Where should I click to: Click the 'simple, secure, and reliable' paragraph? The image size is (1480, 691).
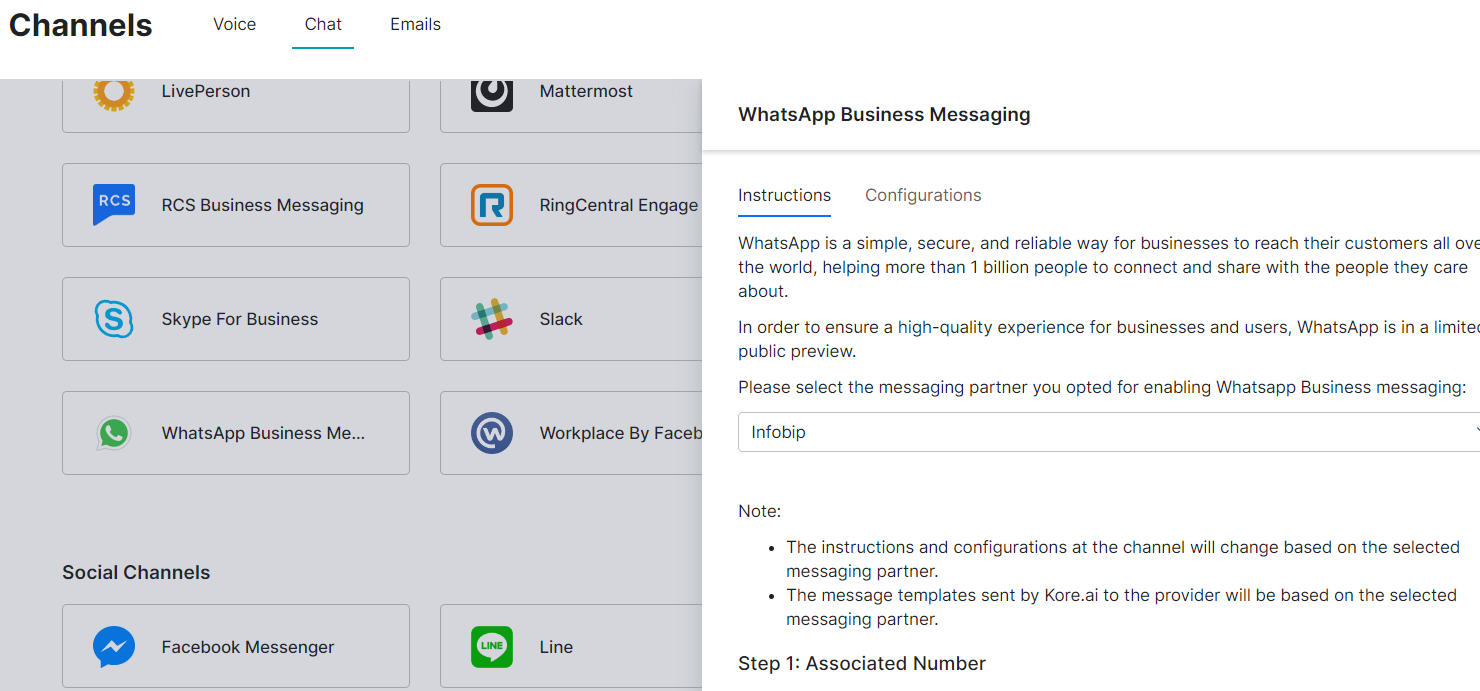pos(1109,267)
